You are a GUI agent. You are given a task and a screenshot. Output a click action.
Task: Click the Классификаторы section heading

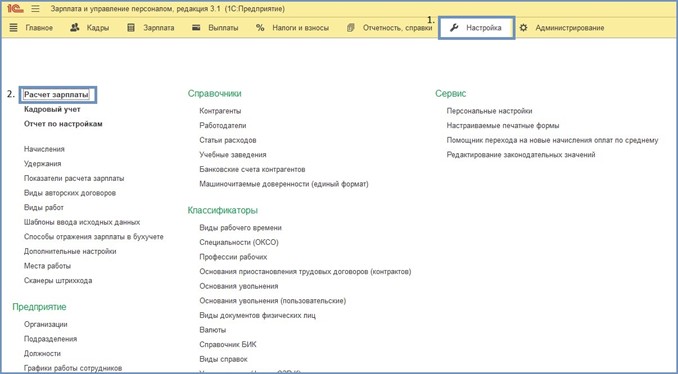(x=223, y=211)
